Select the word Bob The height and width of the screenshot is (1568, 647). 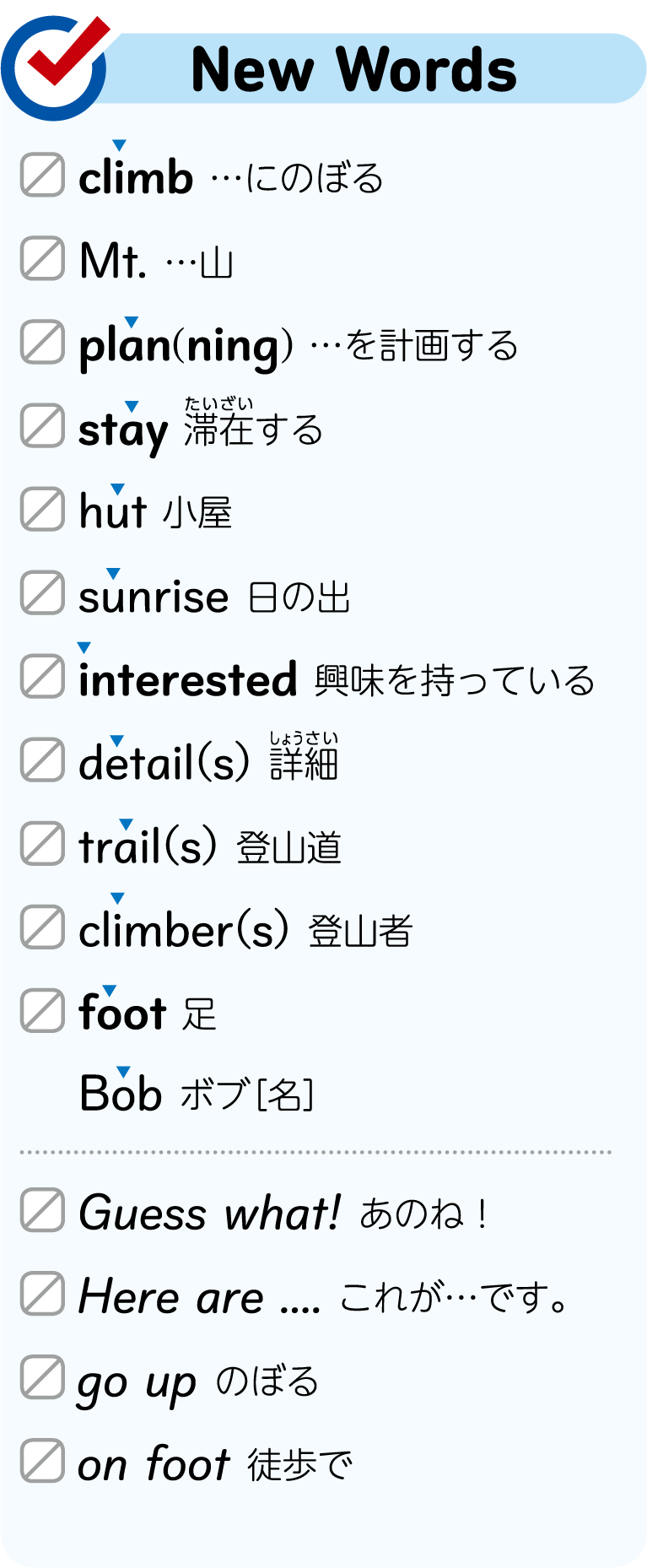click(121, 1094)
